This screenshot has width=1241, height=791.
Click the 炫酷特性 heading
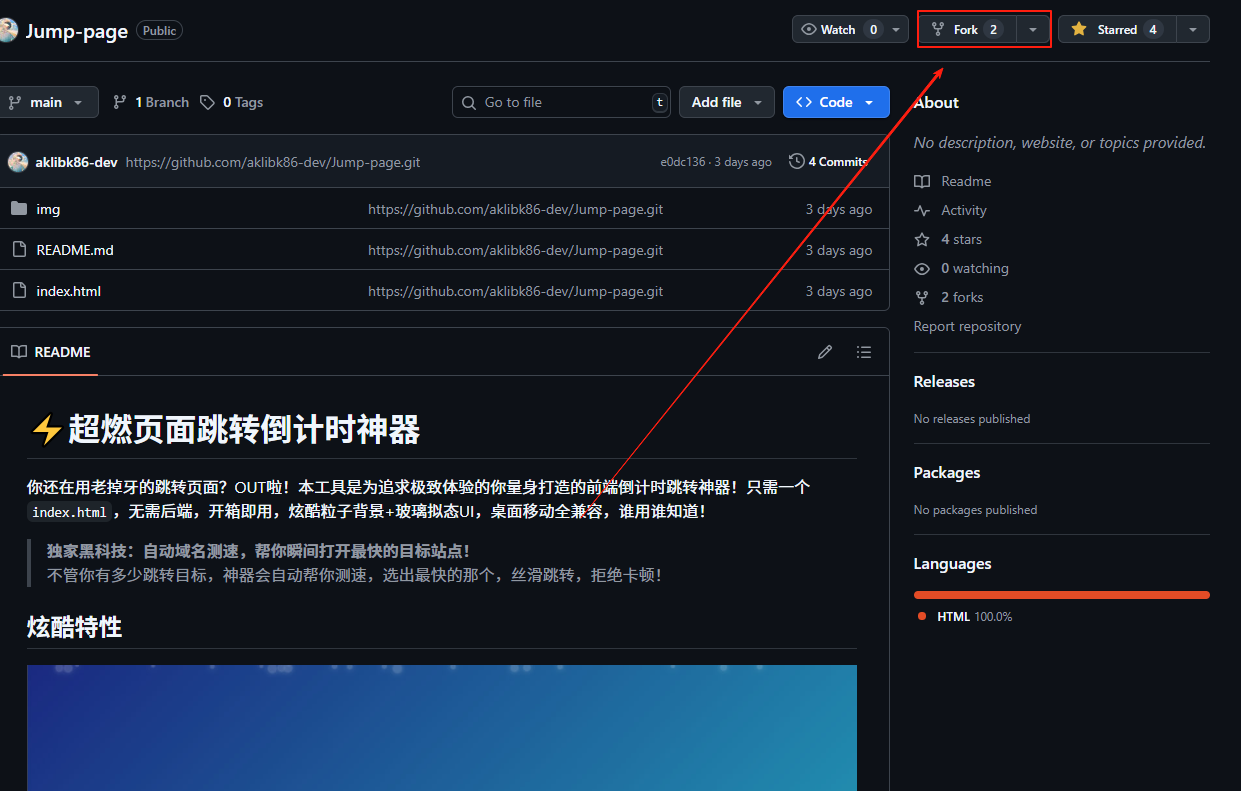coord(75,627)
